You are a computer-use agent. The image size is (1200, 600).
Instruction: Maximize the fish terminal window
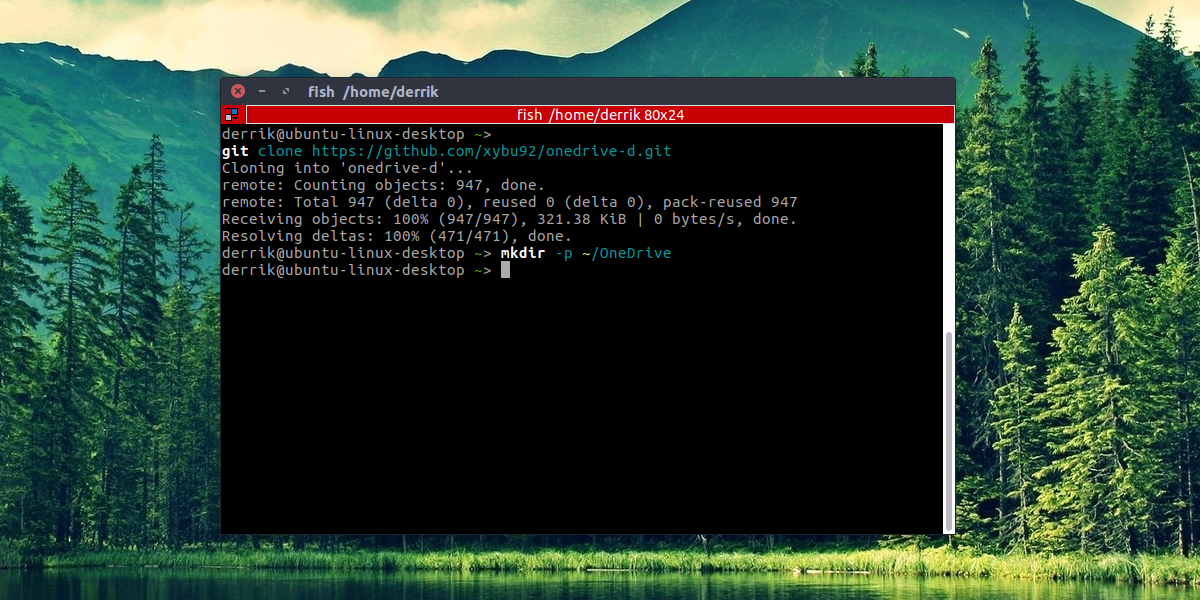[x=286, y=91]
